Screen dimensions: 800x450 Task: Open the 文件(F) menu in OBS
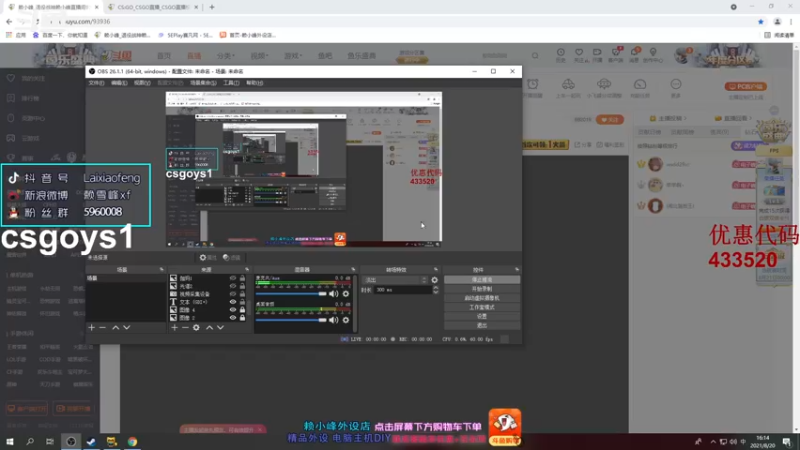[96, 83]
